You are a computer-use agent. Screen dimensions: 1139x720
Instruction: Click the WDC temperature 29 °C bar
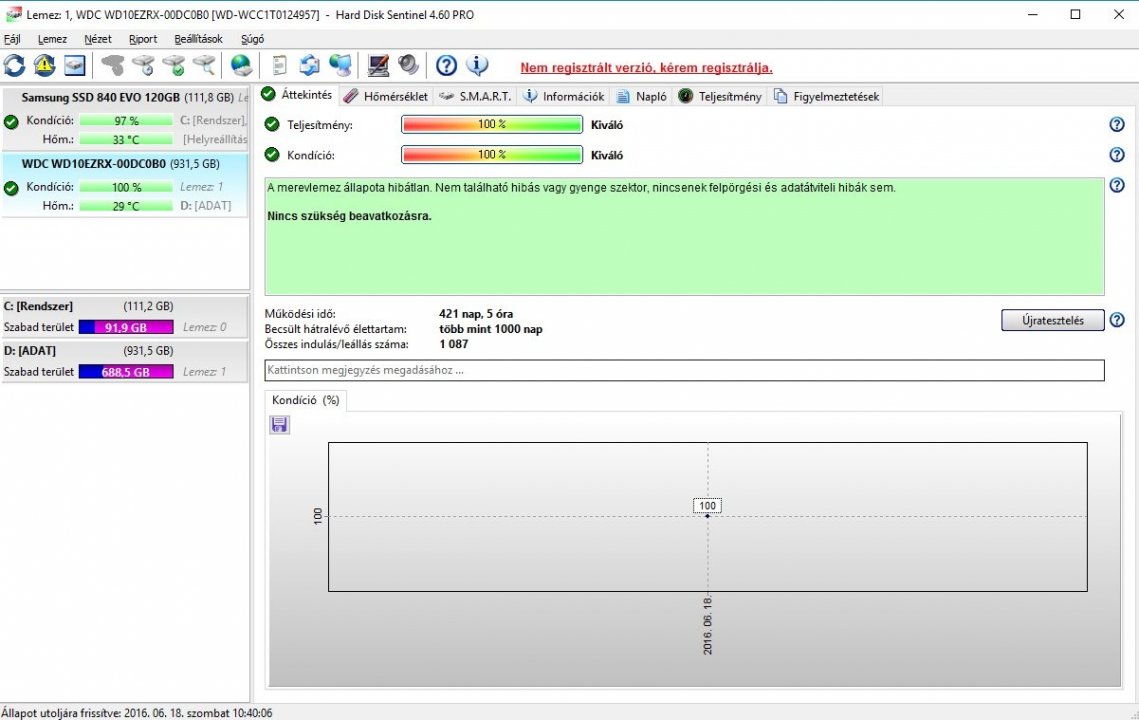click(126, 206)
